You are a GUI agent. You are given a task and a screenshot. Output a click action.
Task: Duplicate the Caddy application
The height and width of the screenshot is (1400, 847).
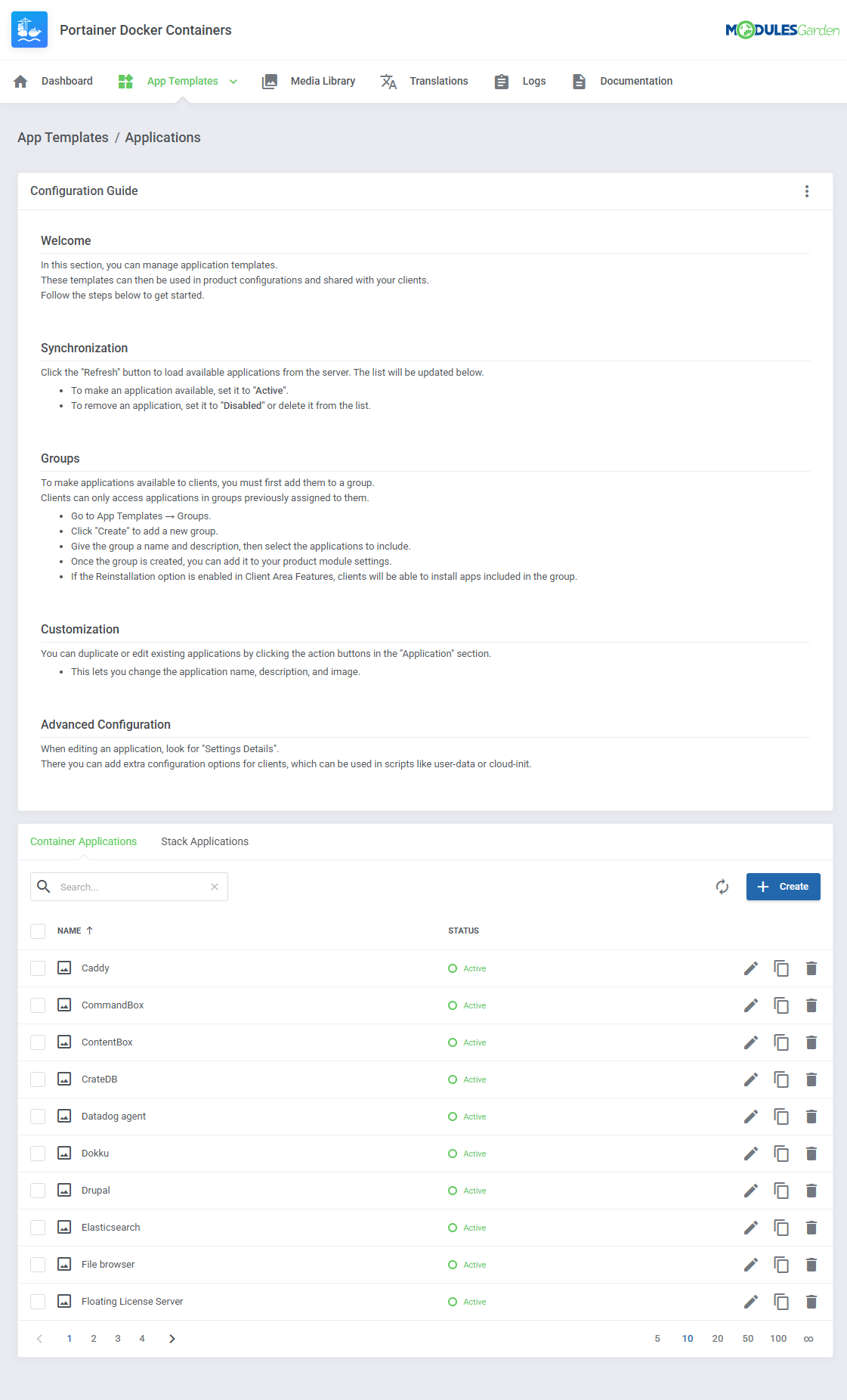pyautogui.click(x=781, y=968)
